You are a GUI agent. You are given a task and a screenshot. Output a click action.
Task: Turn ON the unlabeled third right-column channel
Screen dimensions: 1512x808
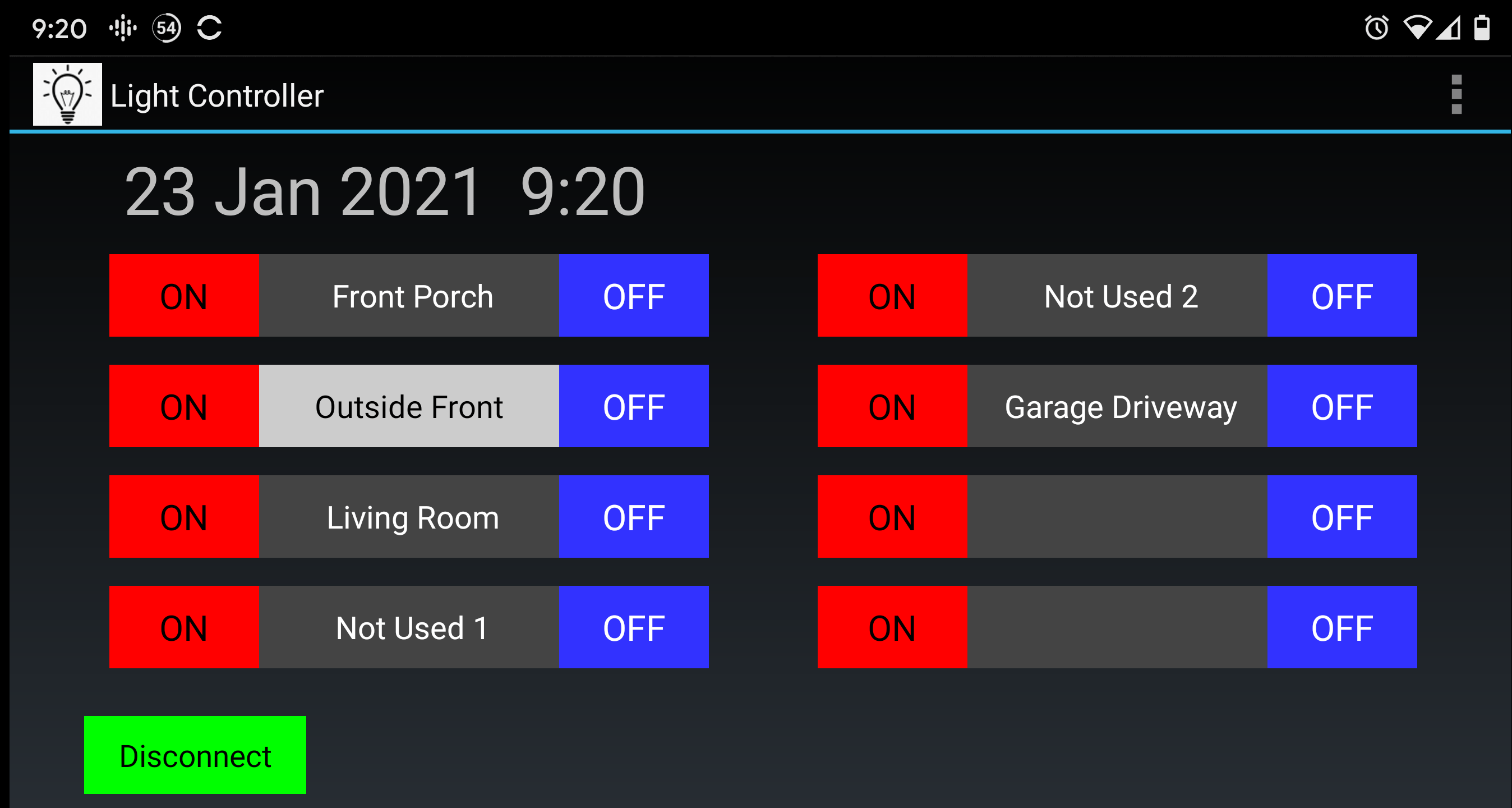click(893, 517)
